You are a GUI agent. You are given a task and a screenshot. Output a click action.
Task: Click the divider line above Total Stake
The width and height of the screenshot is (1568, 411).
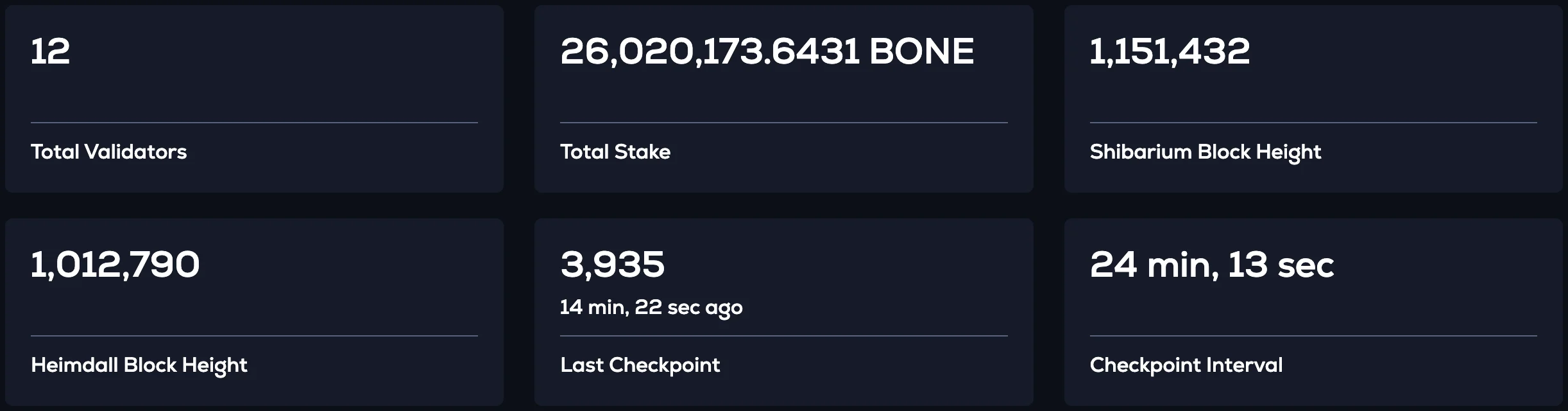coord(783,123)
